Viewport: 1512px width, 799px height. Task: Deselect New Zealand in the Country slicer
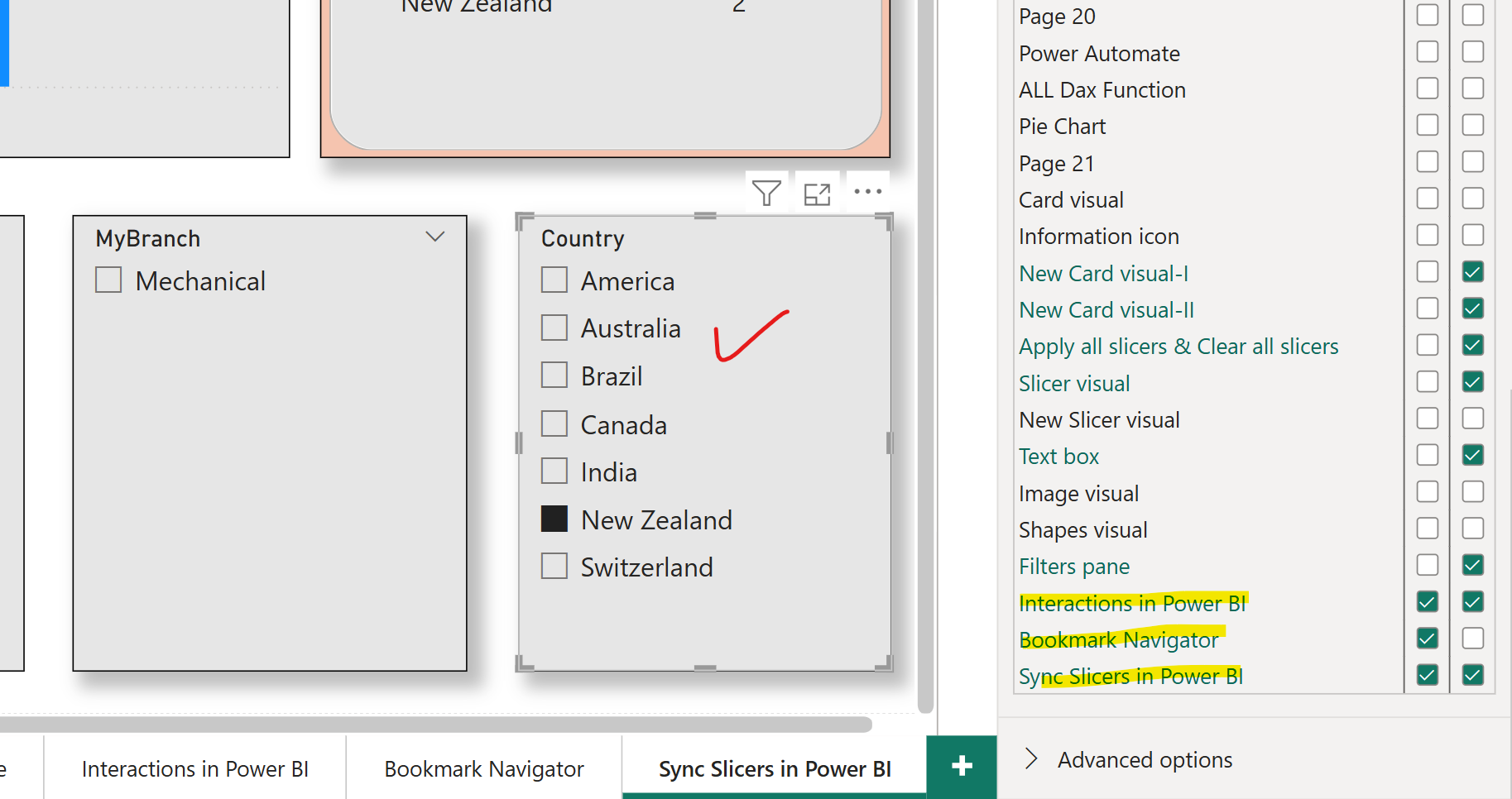(x=554, y=518)
